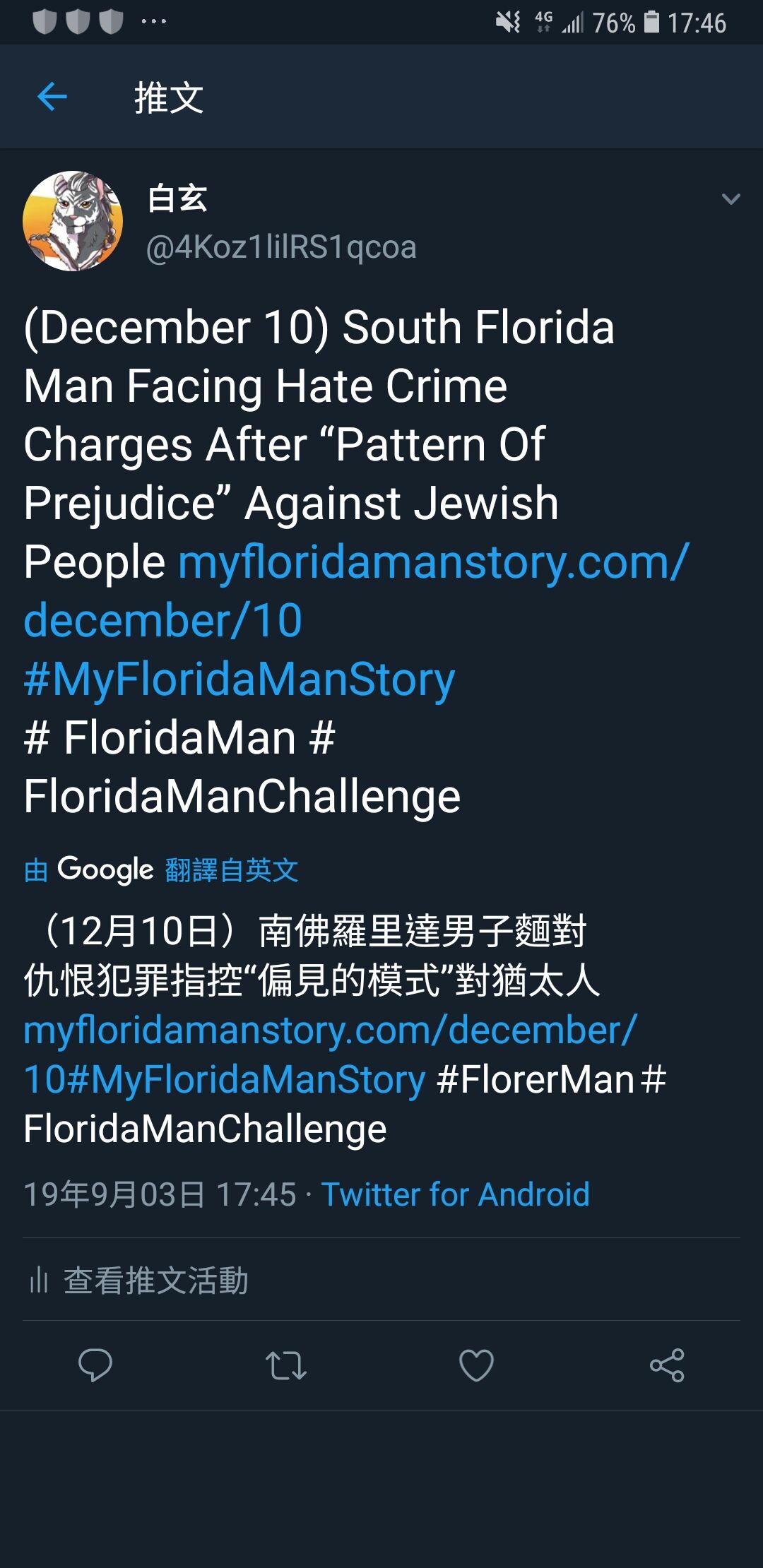Open the #MyFloridaManStory hashtag in the original tweet
This screenshot has height=1568, width=763.
239,679
